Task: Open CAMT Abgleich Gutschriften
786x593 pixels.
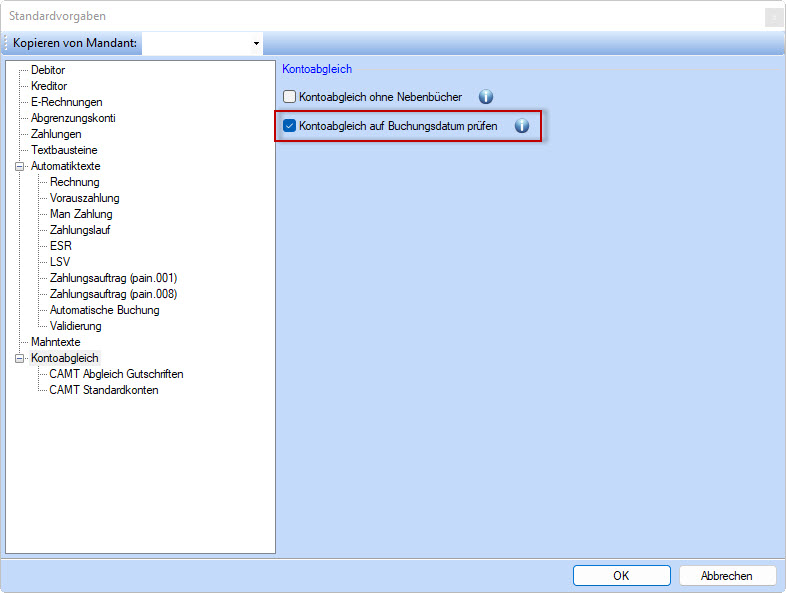Action: tap(116, 374)
